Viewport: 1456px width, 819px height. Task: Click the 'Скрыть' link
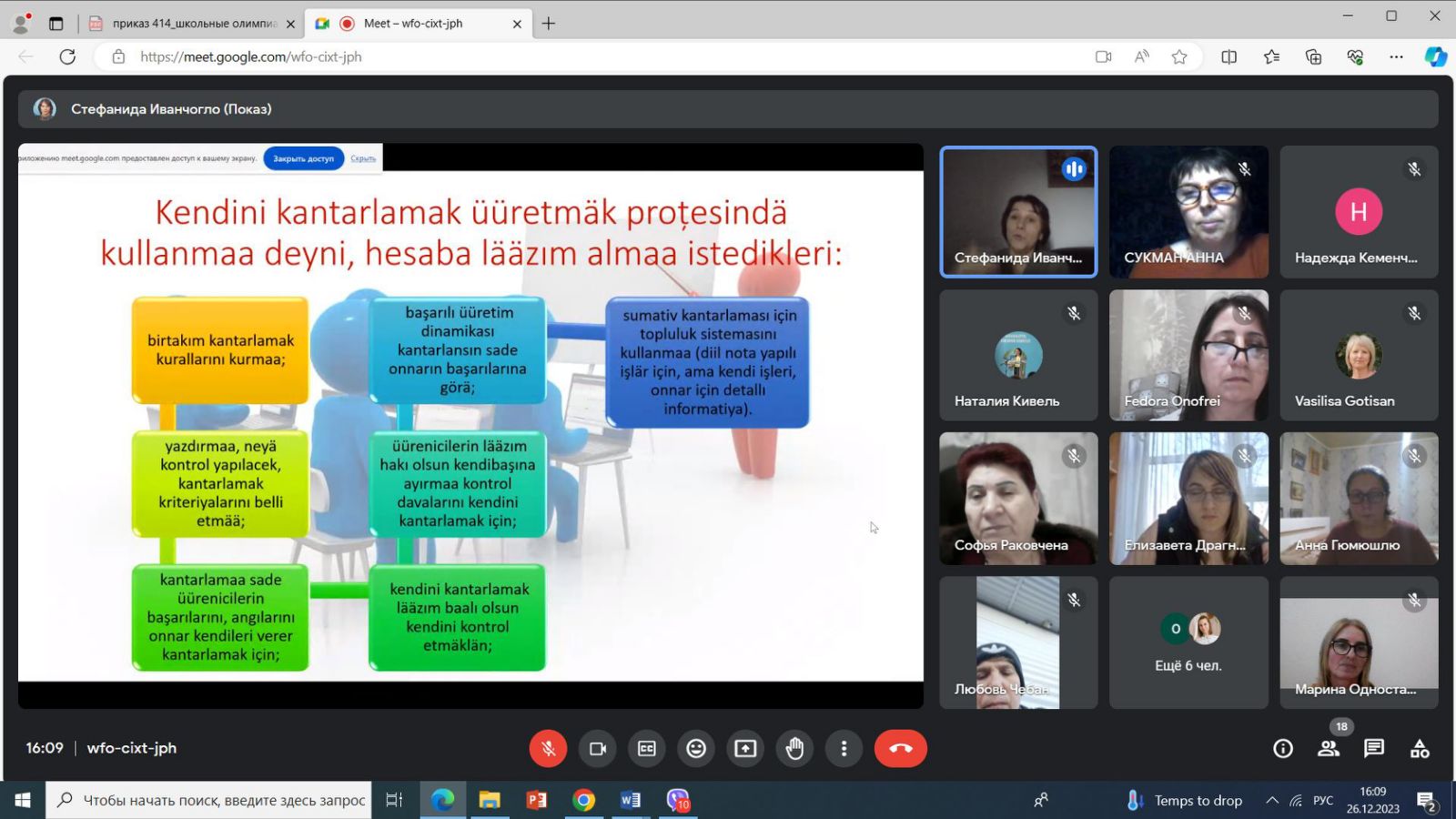[363, 158]
